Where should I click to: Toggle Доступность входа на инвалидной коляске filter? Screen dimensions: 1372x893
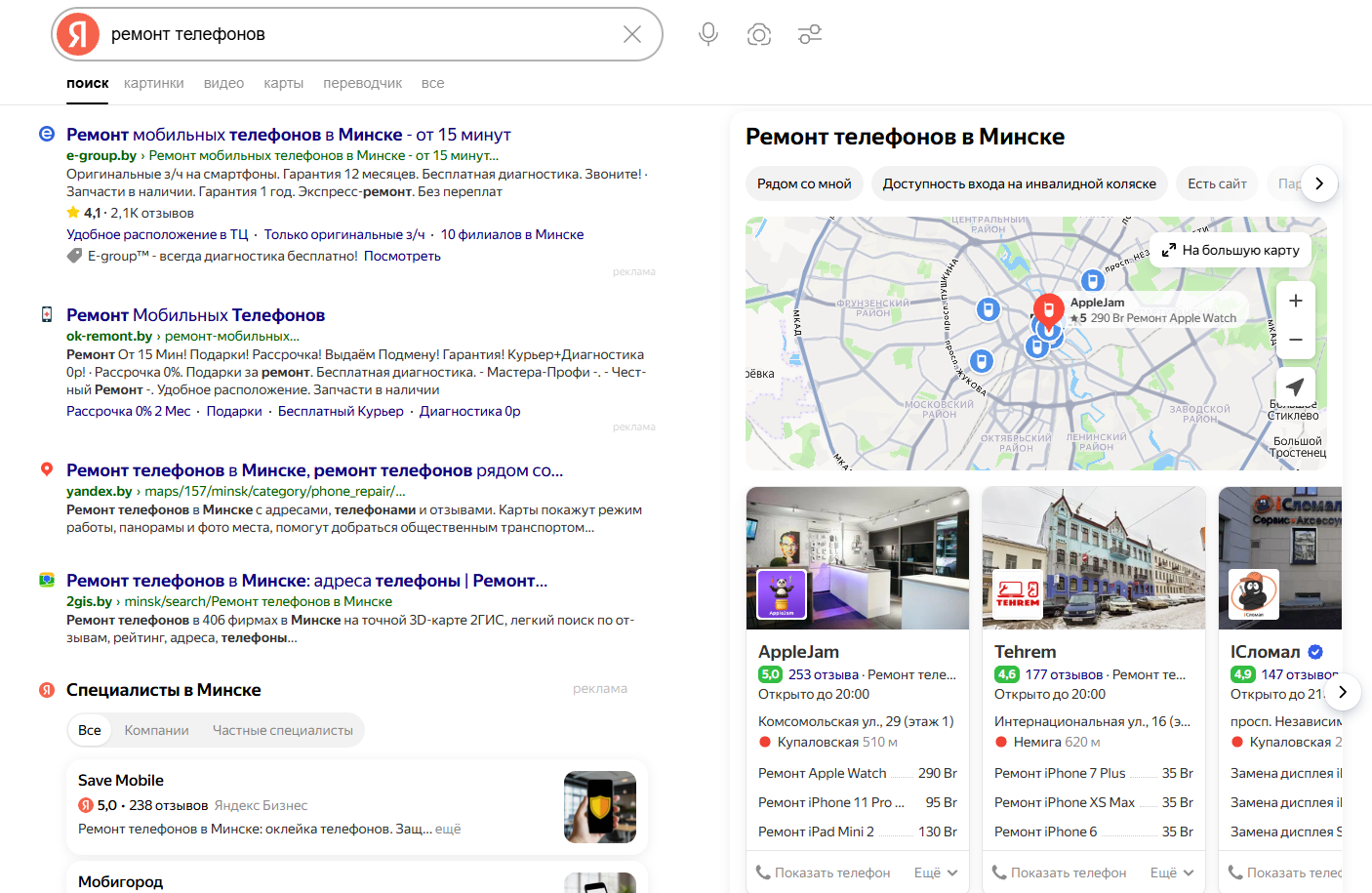1020,183
